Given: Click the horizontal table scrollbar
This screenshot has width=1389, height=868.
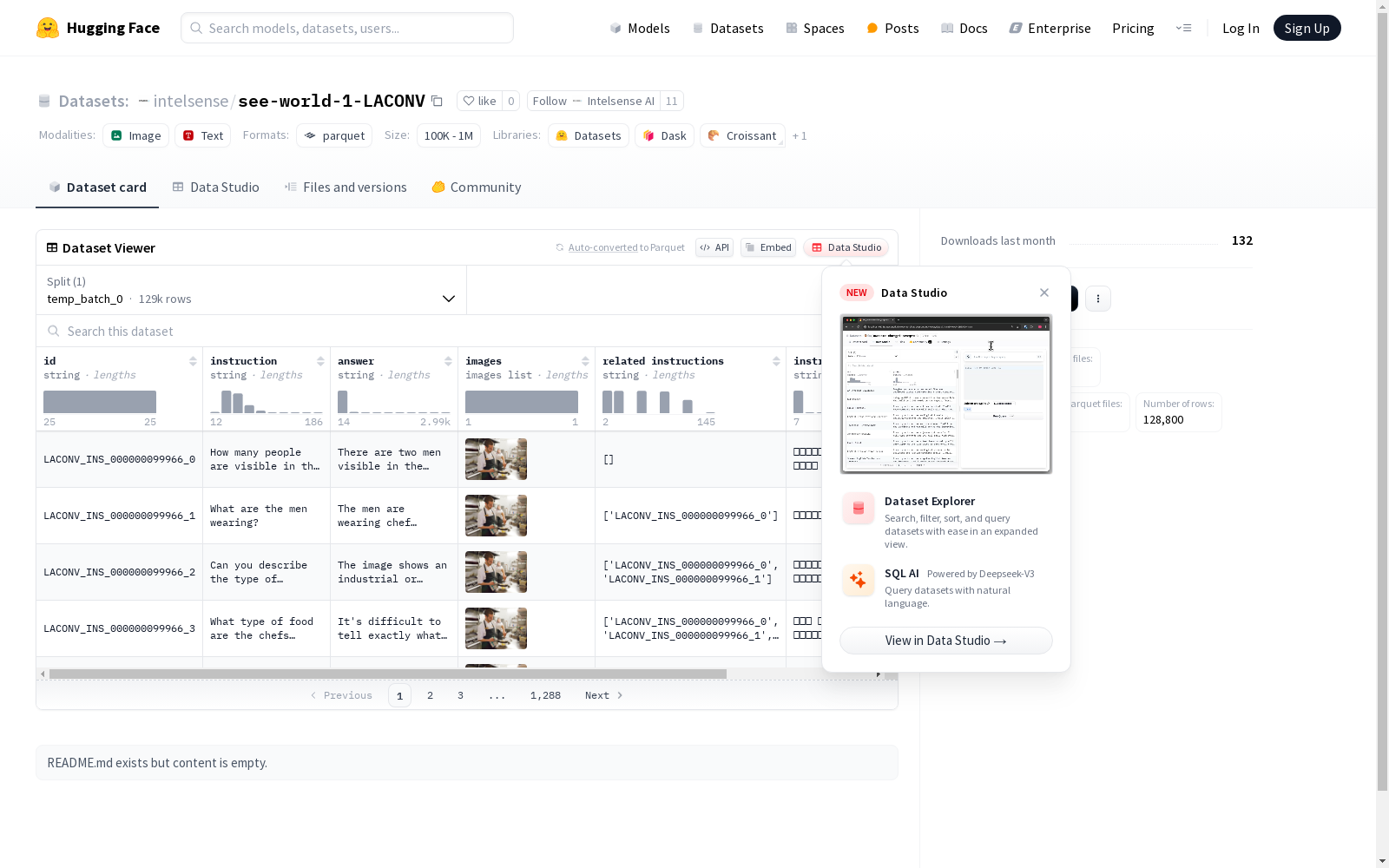Looking at the screenshot, I should click(x=387, y=674).
